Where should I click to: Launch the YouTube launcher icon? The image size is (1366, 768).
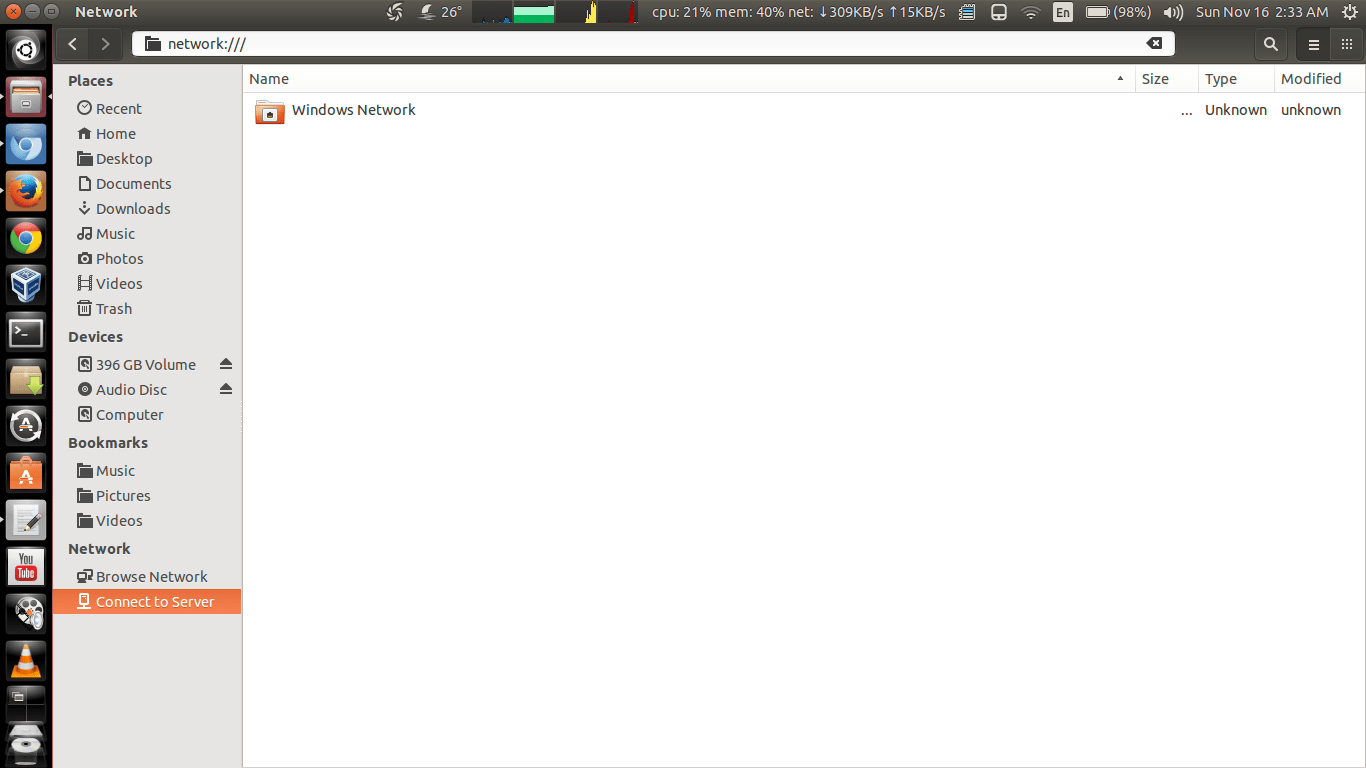coord(26,567)
